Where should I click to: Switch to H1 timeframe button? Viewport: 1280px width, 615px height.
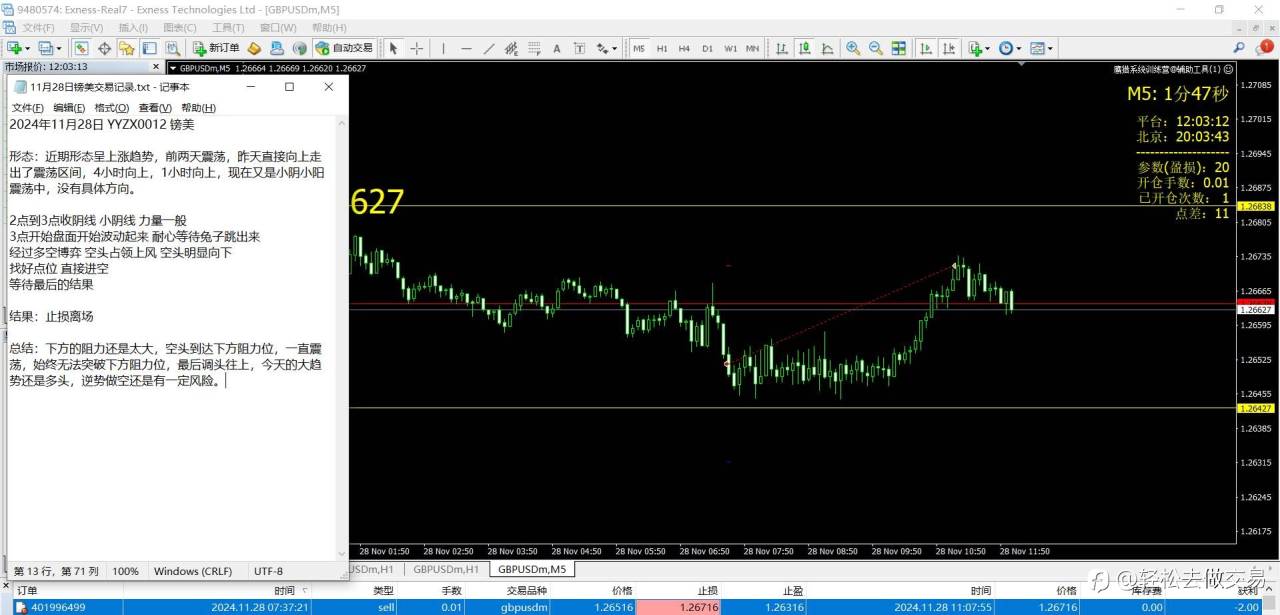[662, 48]
